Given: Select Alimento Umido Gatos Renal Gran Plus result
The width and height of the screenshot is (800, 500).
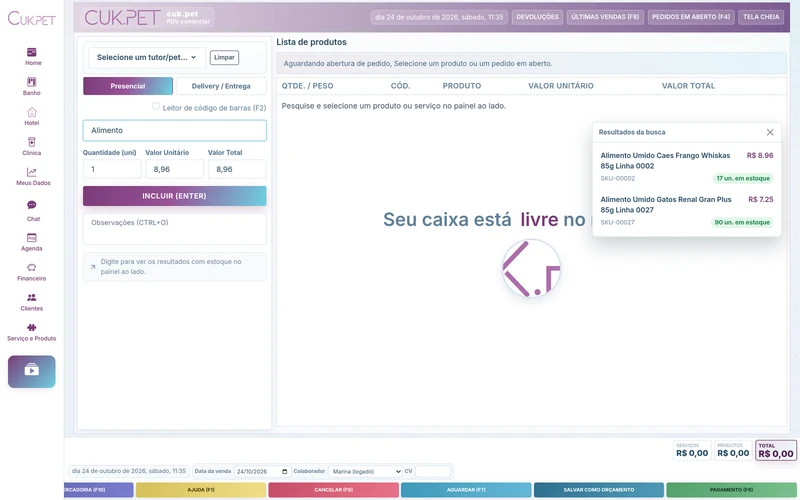Looking at the screenshot, I should coord(687,210).
